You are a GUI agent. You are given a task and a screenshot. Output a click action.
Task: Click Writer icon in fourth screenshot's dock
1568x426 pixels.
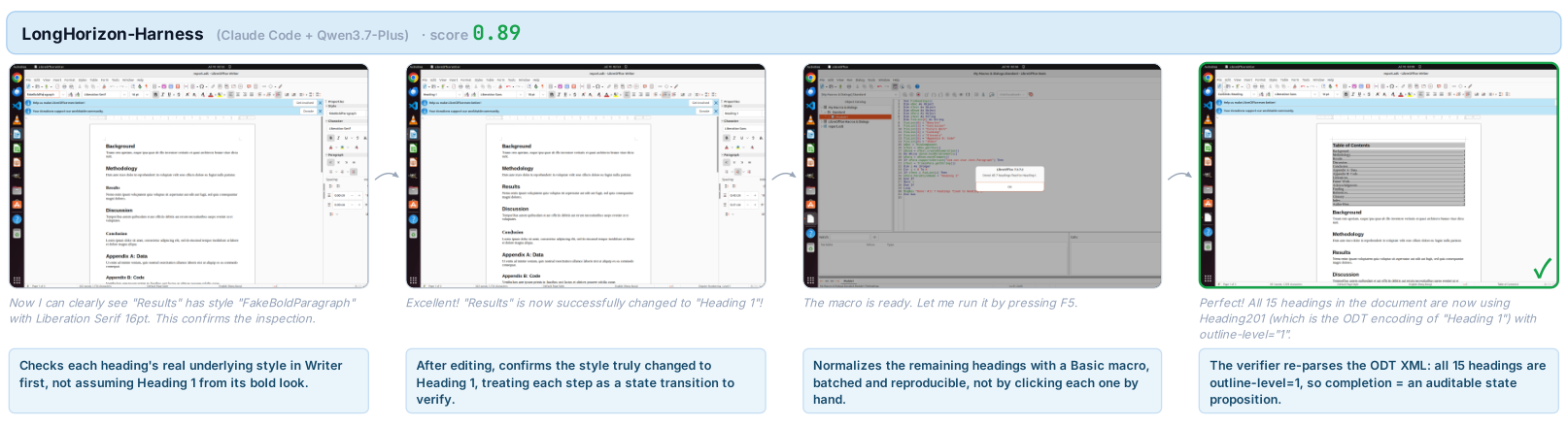pyautogui.click(x=1208, y=134)
